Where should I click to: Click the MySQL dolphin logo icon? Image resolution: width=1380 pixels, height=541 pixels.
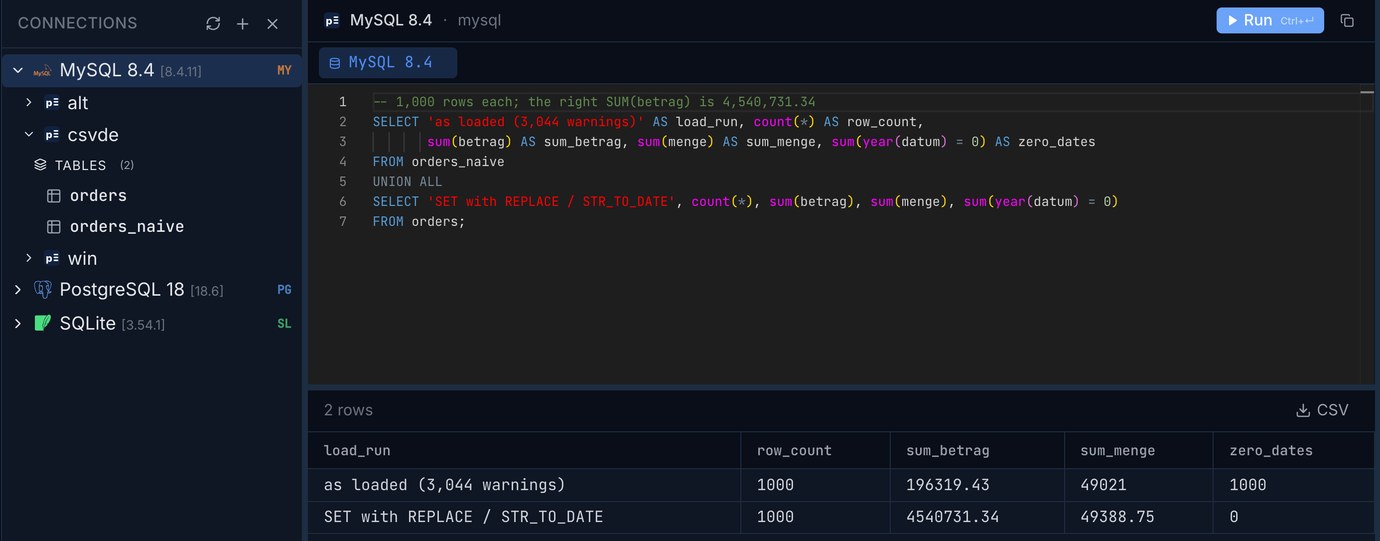(42, 71)
